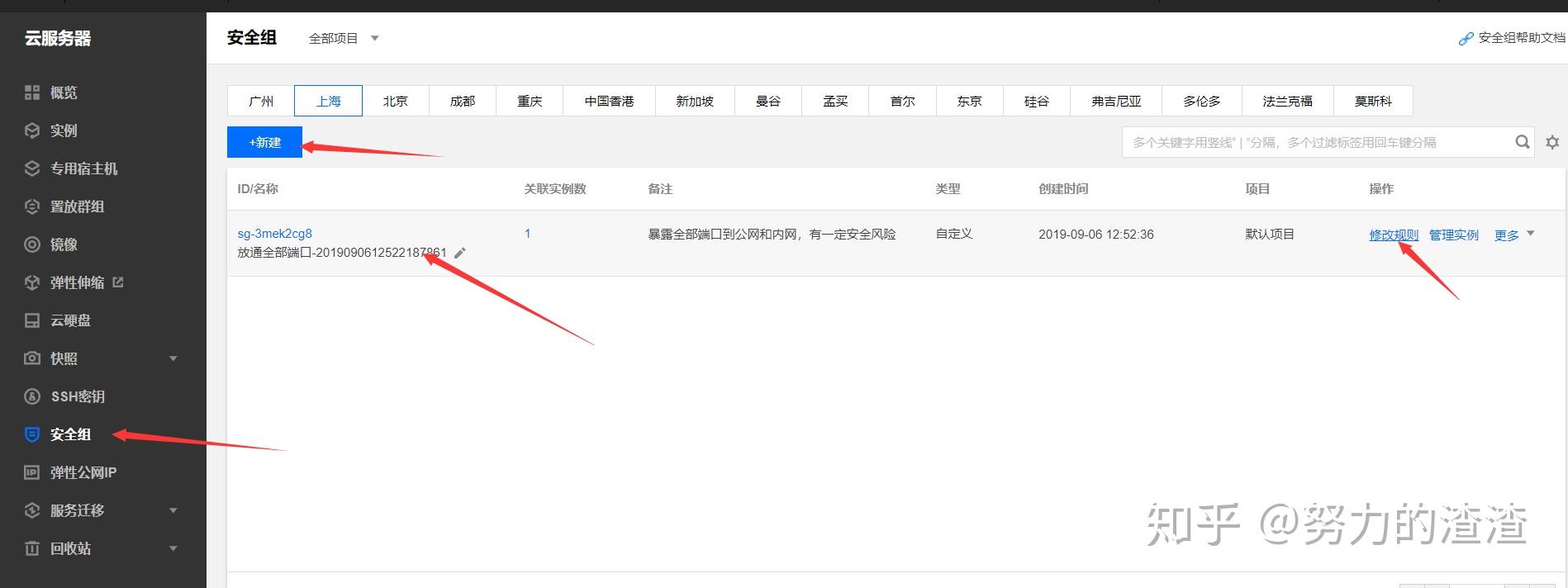
Task: Click the 服务迁移 icon in sidebar
Action: point(32,510)
